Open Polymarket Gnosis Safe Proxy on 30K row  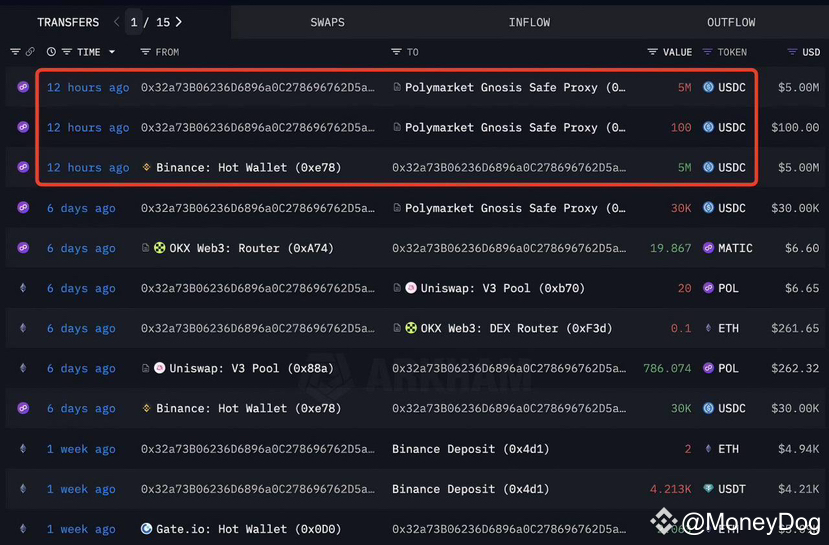(x=515, y=208)
